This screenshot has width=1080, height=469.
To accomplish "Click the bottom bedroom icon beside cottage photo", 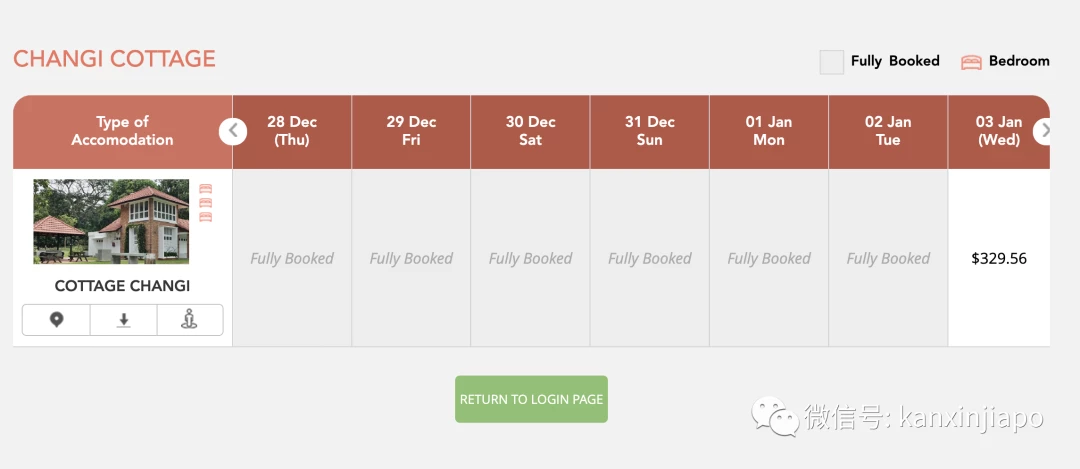I will (205, 217).
